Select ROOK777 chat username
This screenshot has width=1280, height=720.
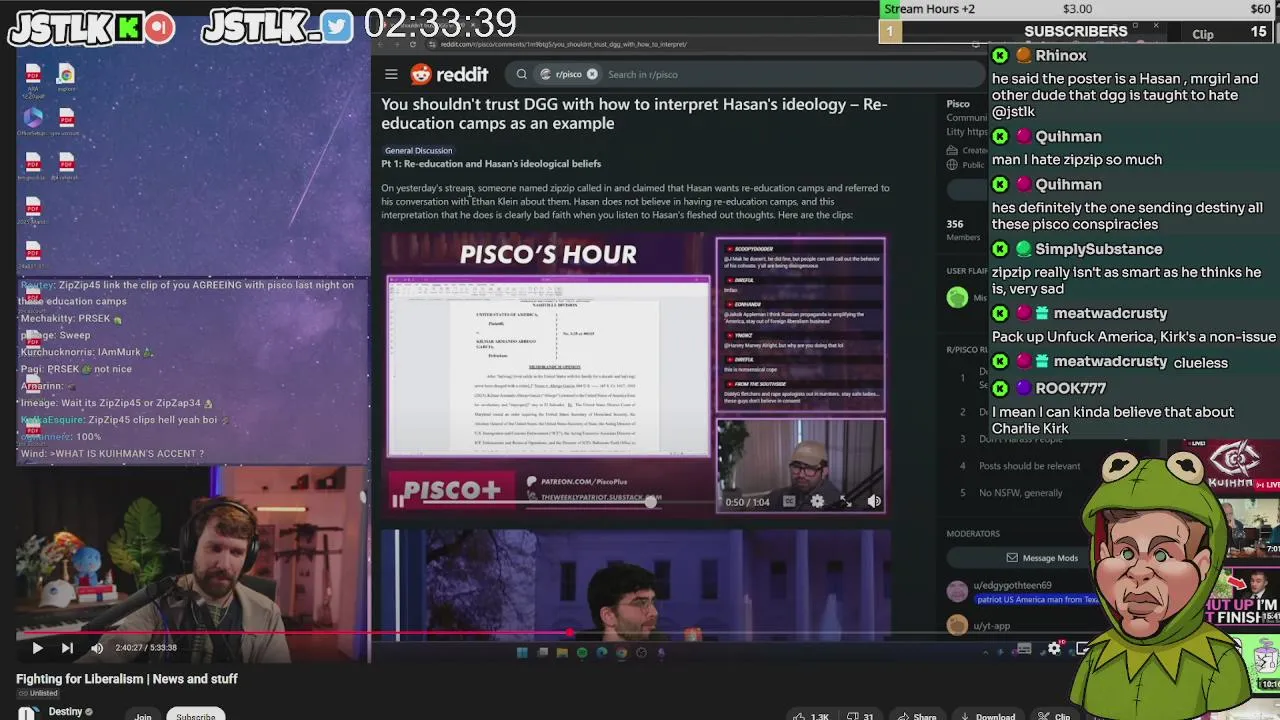point(1071,388)
